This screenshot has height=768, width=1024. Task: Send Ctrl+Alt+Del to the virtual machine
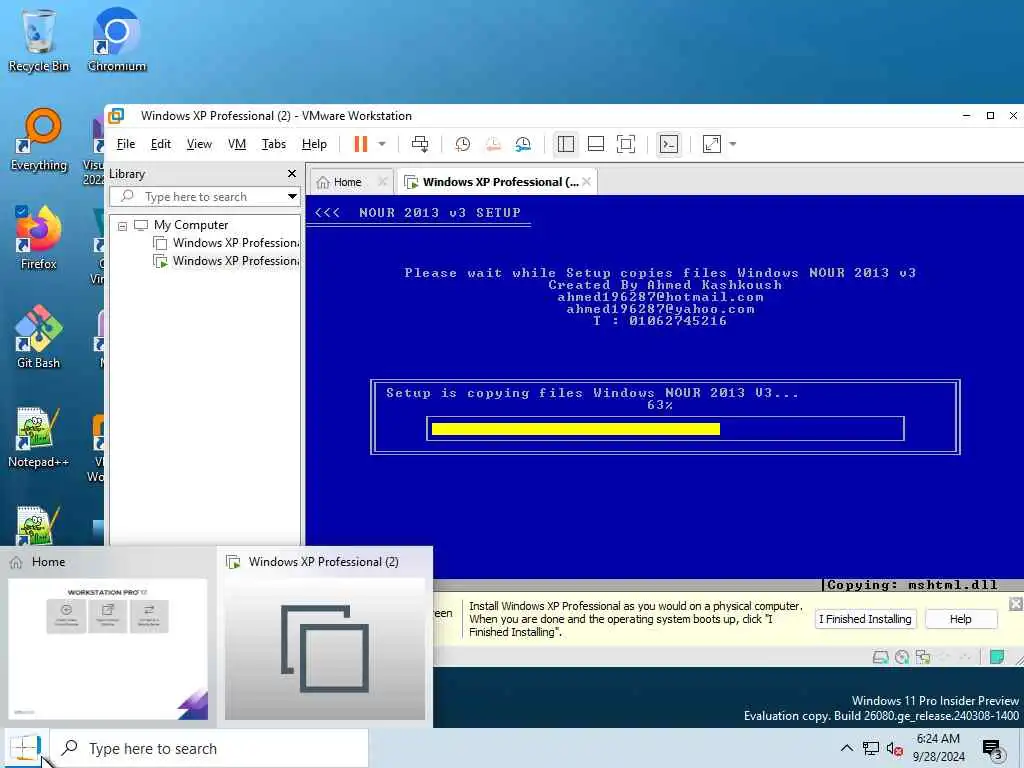420,144
